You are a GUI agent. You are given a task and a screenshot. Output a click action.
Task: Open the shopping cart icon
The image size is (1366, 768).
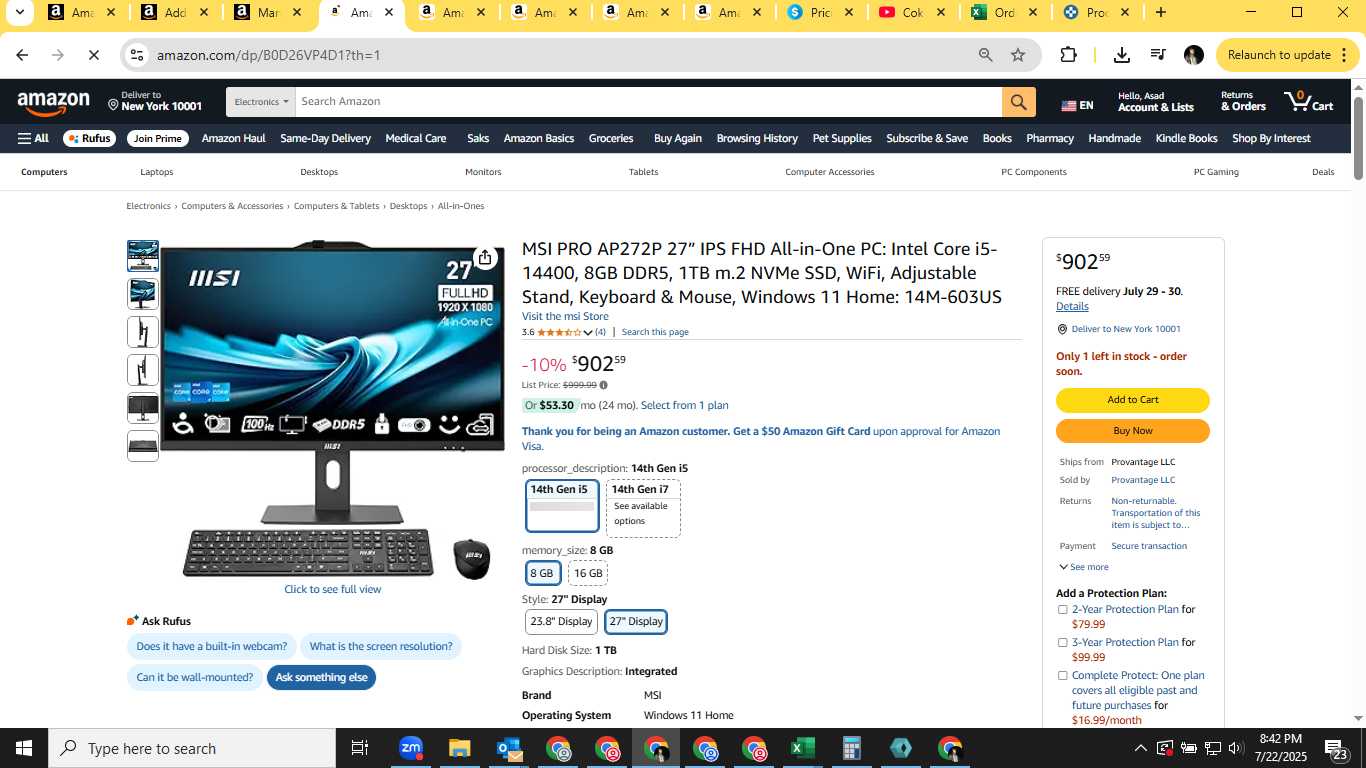1309,101
